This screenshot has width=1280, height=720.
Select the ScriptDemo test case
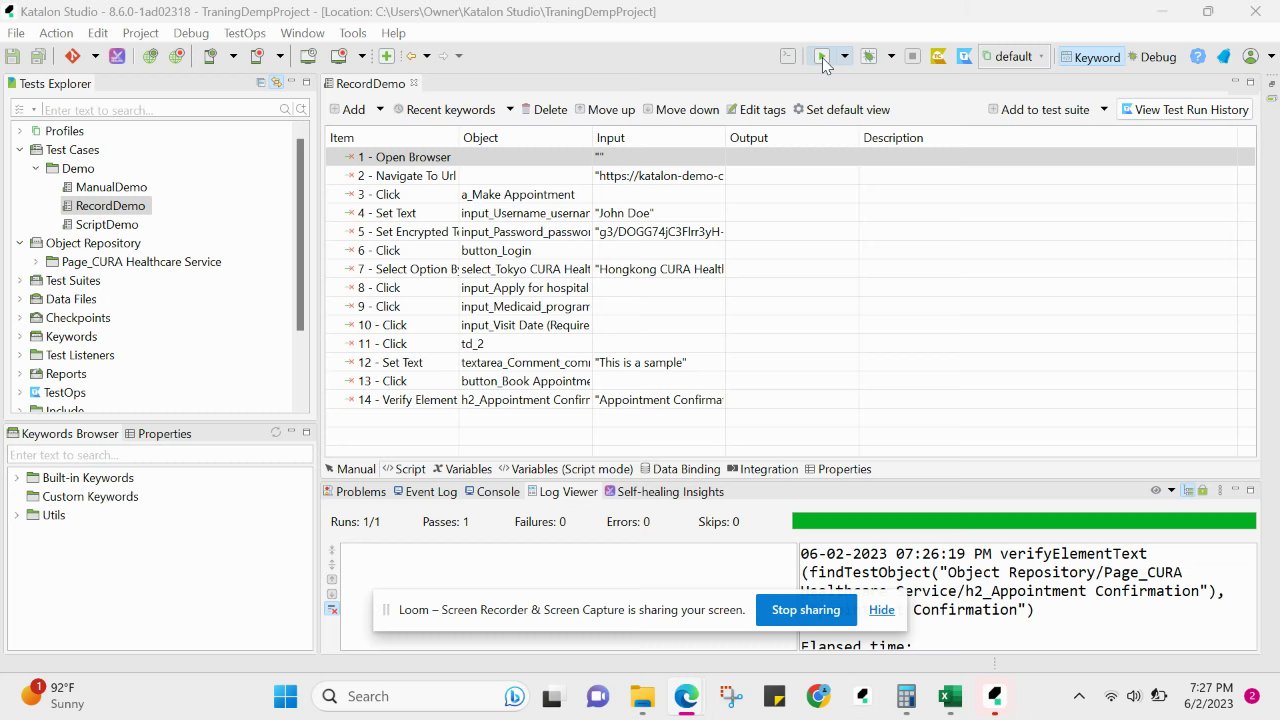pos(107,225)
